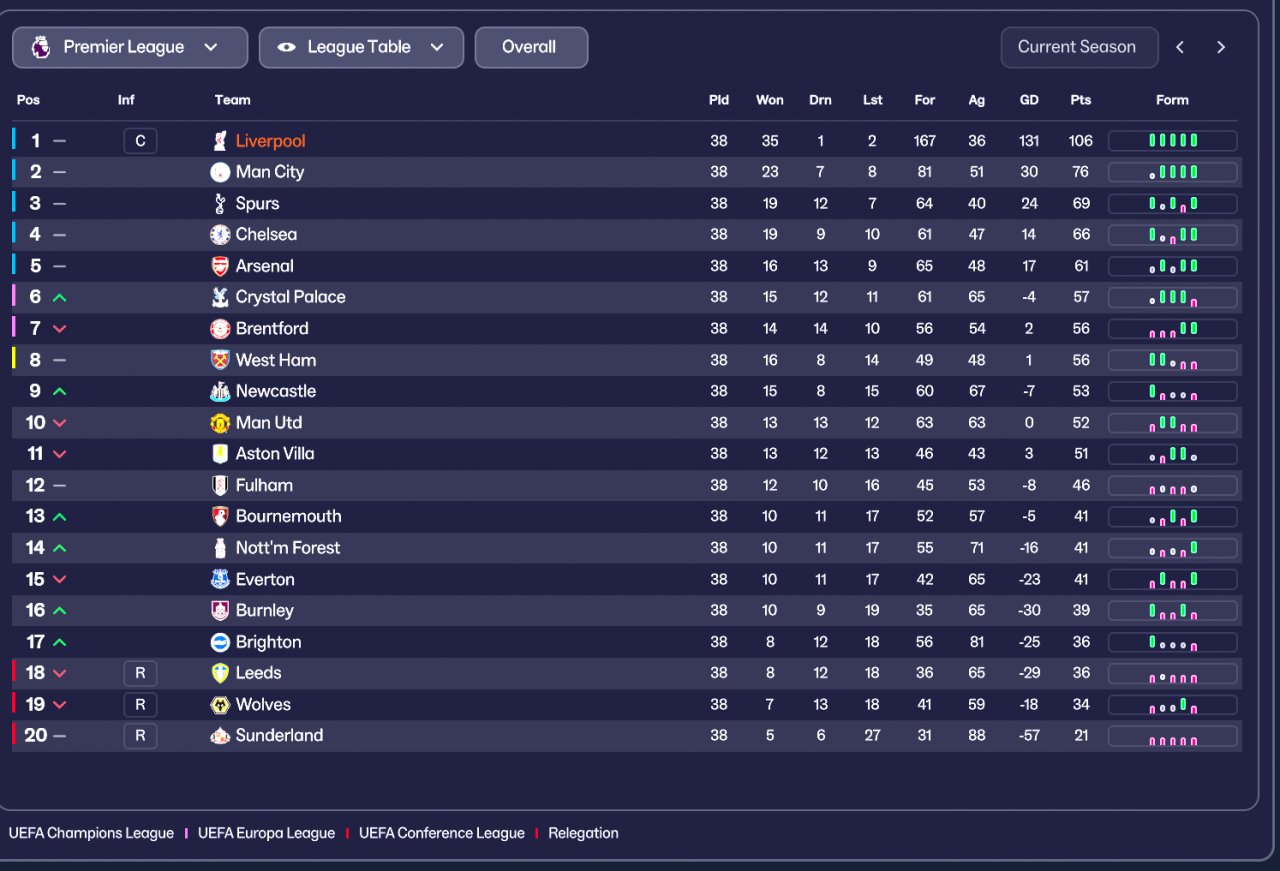Sort table by Pts column header
This screenshot has height=871, width=1280.
(1080, 100)
